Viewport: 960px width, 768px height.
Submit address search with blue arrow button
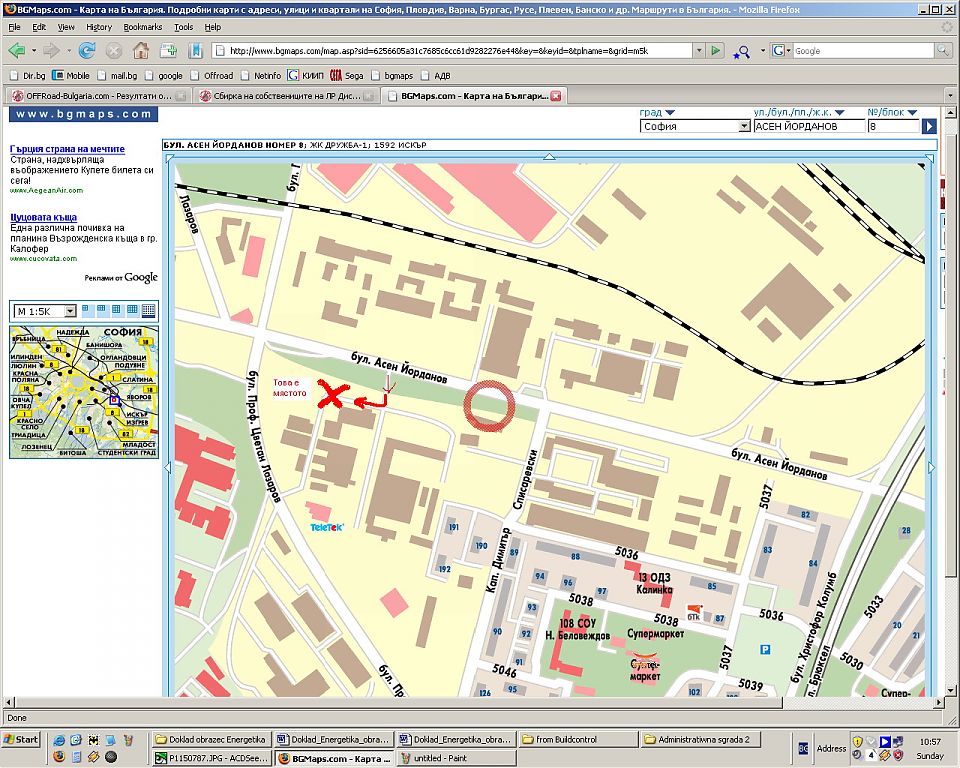929,126
